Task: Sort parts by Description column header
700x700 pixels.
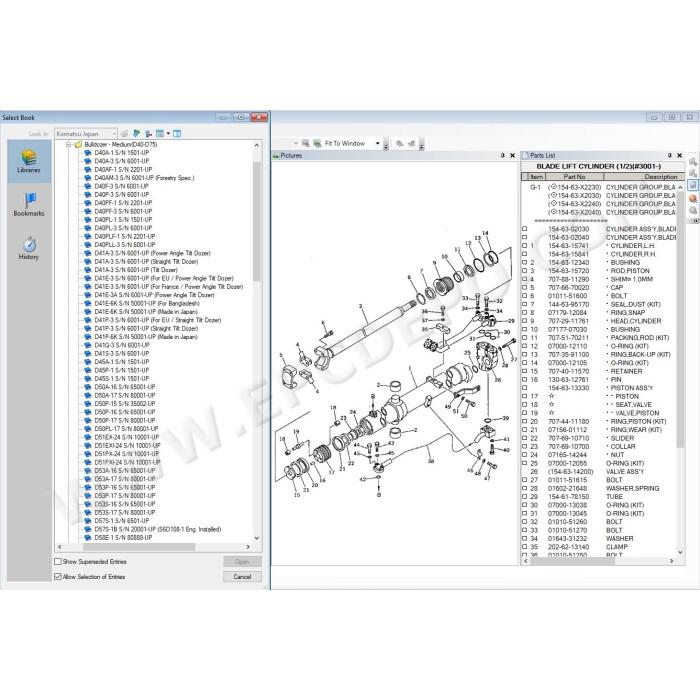Action: (x=643, y=177)
